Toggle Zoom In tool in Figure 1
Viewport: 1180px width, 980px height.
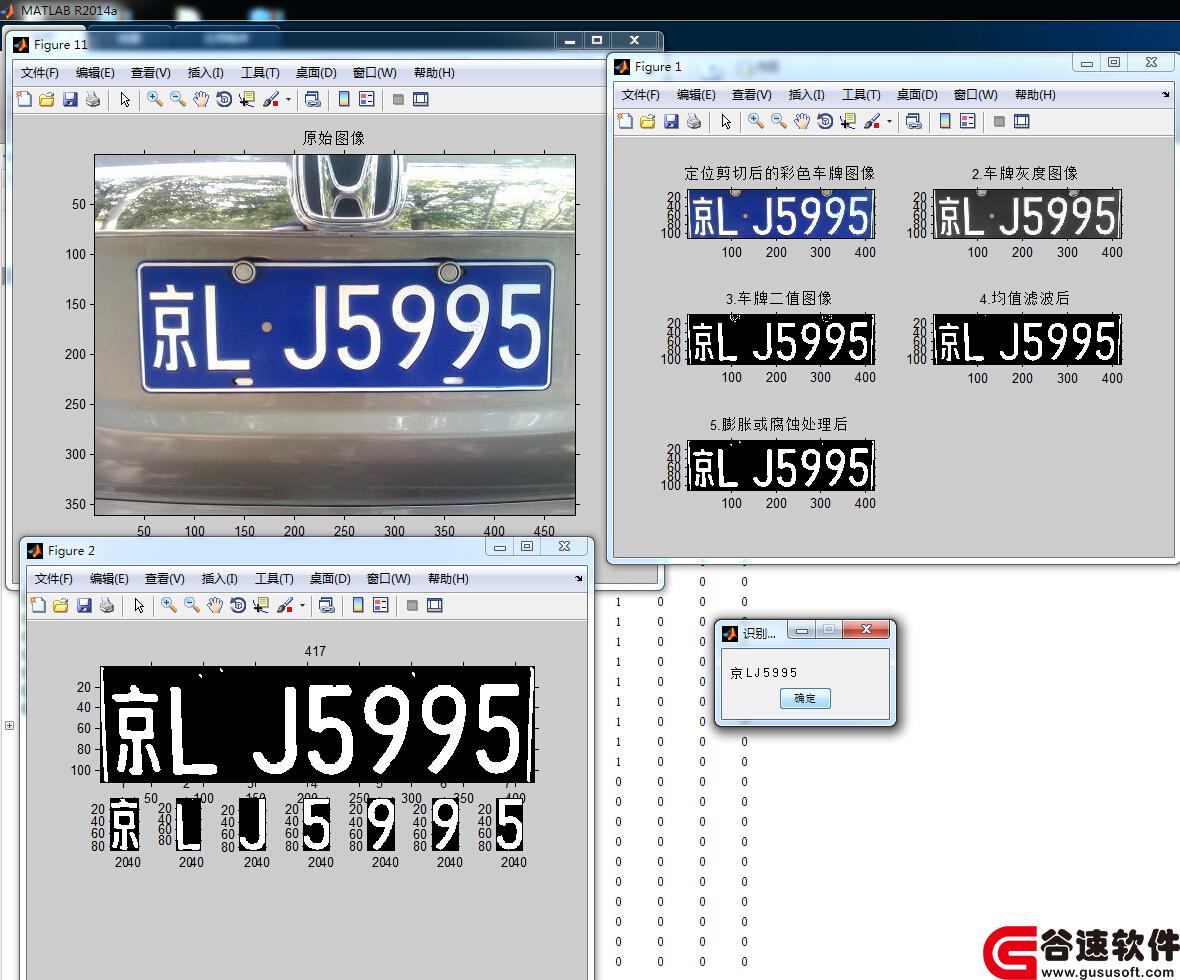tap(756, 121)
